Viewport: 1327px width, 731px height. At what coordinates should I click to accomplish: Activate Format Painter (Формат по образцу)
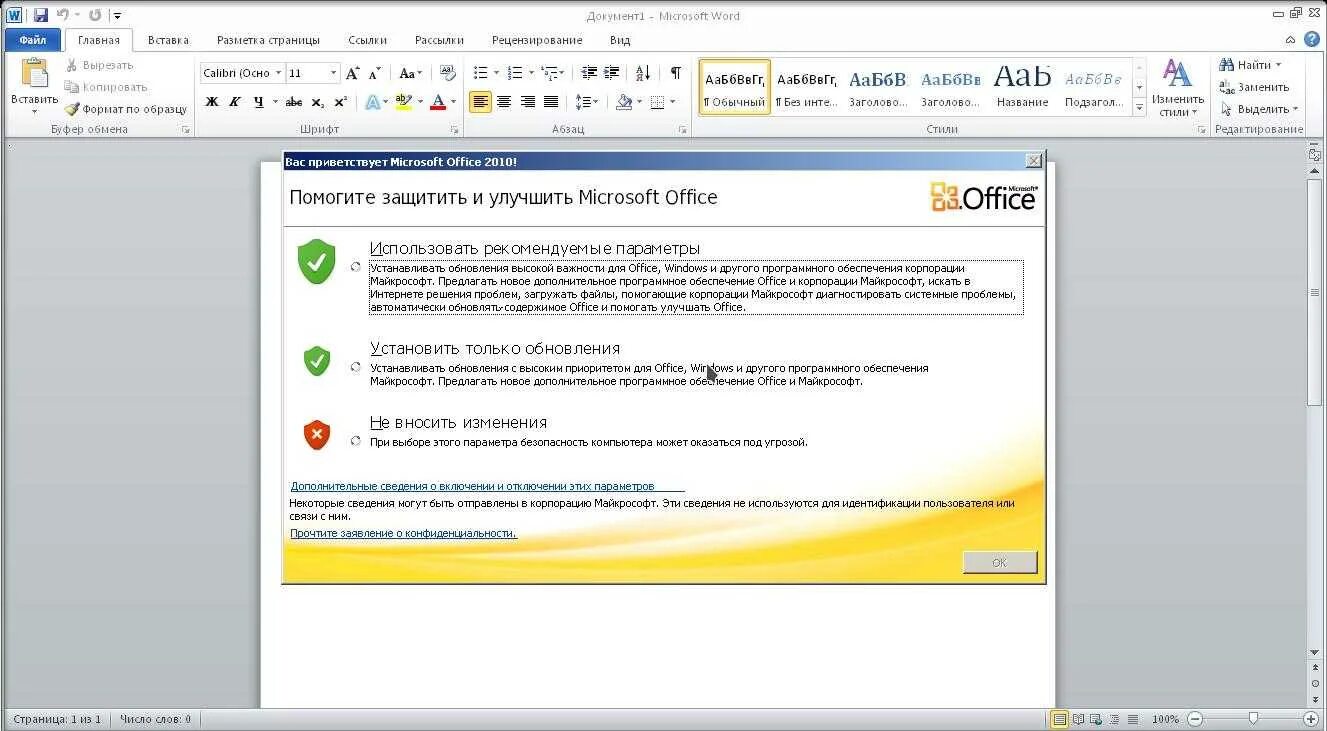(x=126, y=109)
